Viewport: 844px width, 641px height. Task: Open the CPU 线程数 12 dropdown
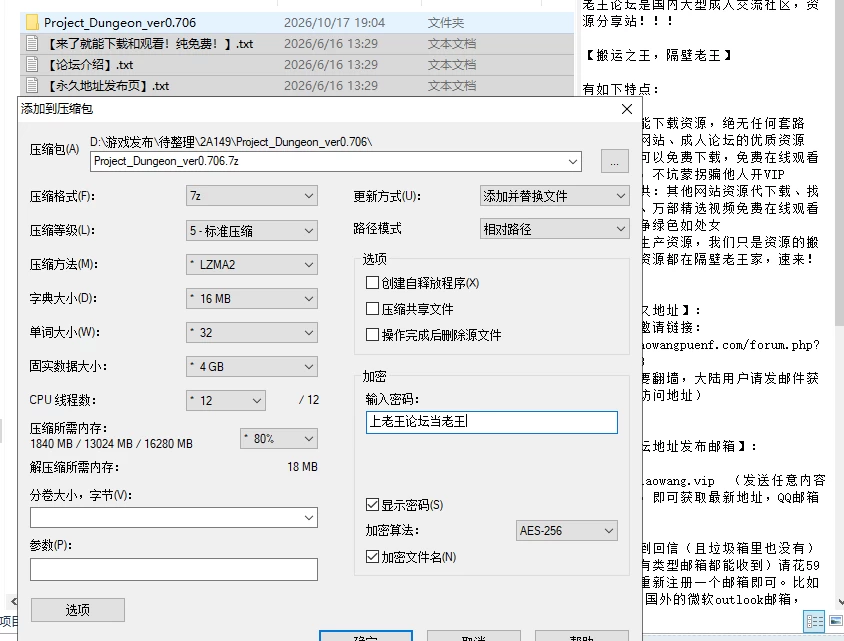(226, 400)
